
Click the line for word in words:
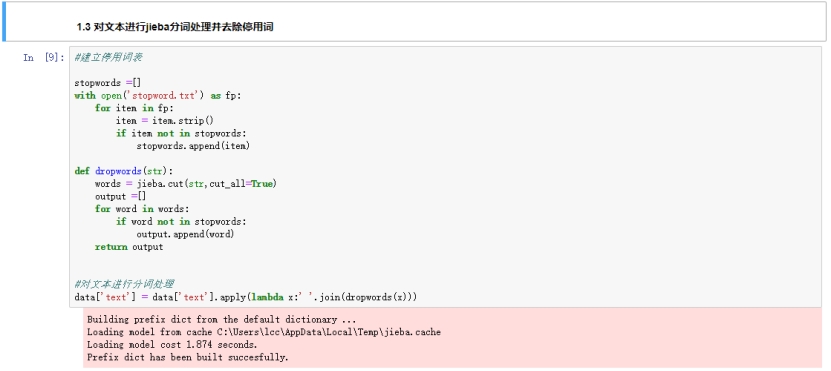coord(142,209)
